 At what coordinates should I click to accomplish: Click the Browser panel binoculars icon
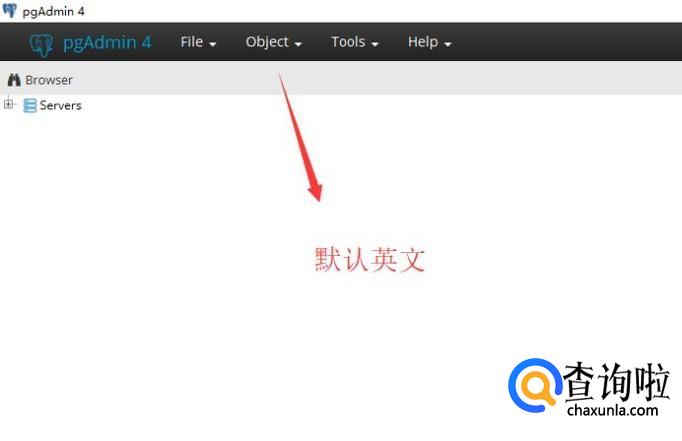click(x=14, y=80)
